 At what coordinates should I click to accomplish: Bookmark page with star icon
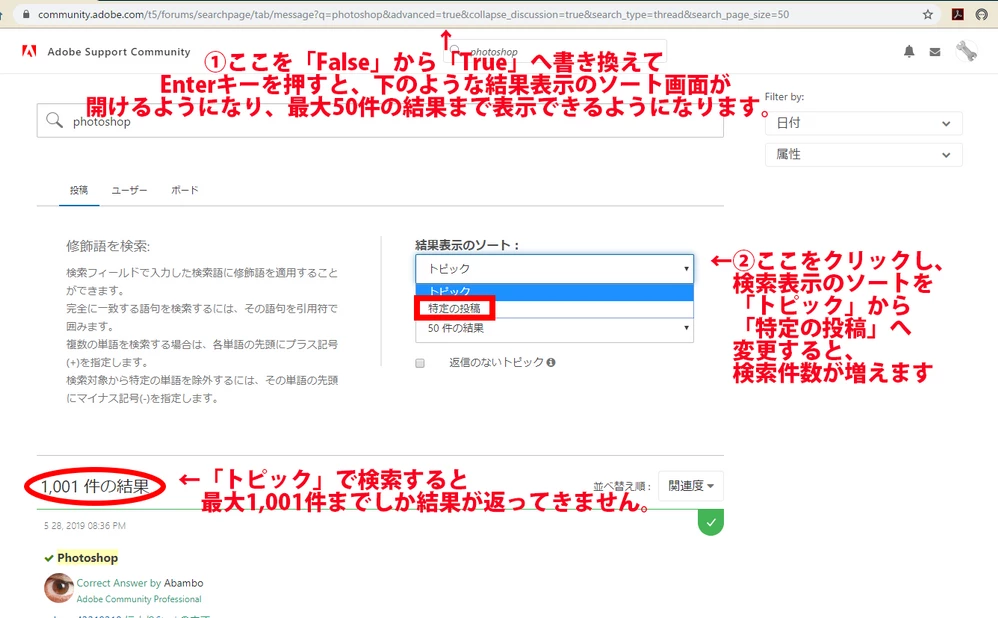(927, 14)
